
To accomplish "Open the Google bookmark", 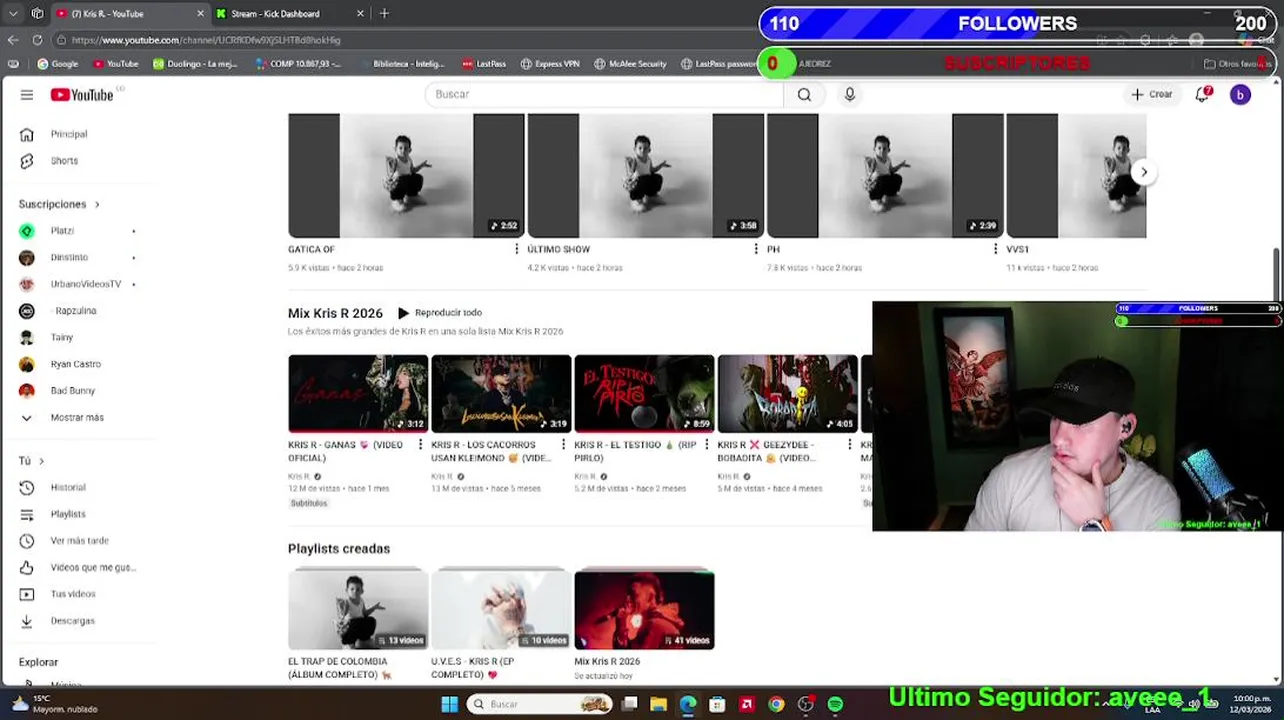I will click(58, 64).
